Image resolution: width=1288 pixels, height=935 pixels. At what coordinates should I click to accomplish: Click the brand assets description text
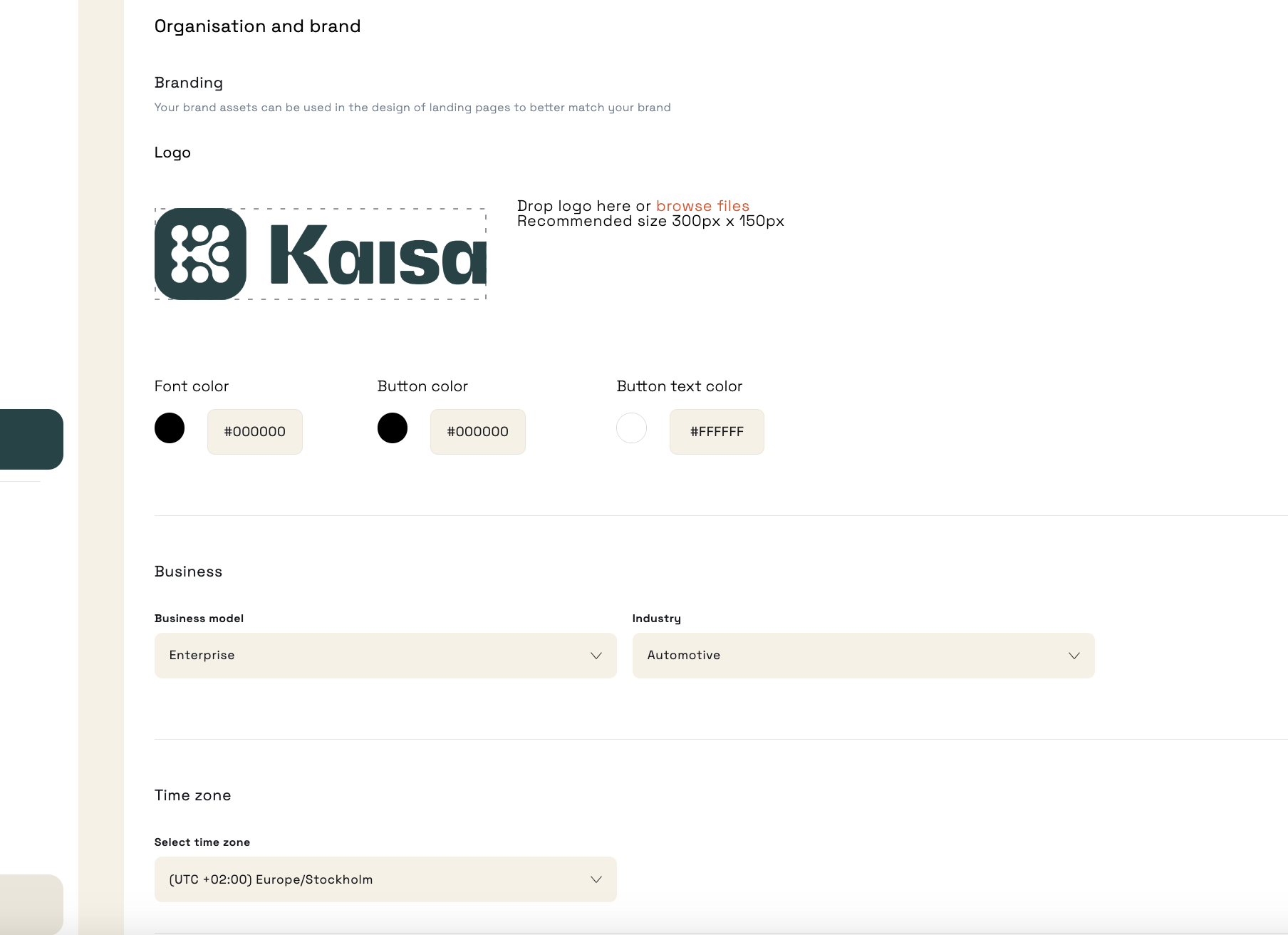point(412,108)
